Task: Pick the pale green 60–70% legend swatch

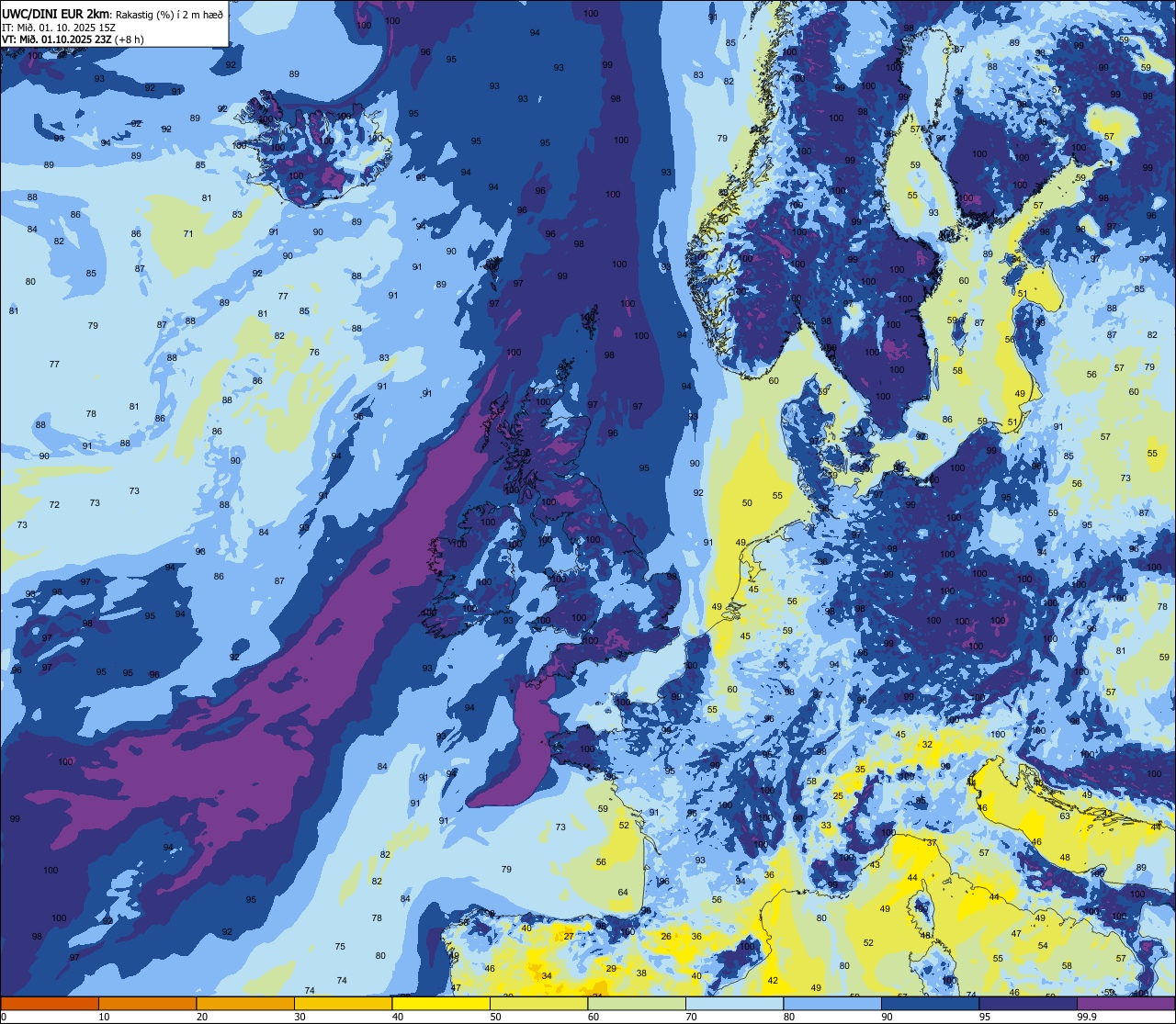Action: pyautogui.click(x=637, y=1003)
